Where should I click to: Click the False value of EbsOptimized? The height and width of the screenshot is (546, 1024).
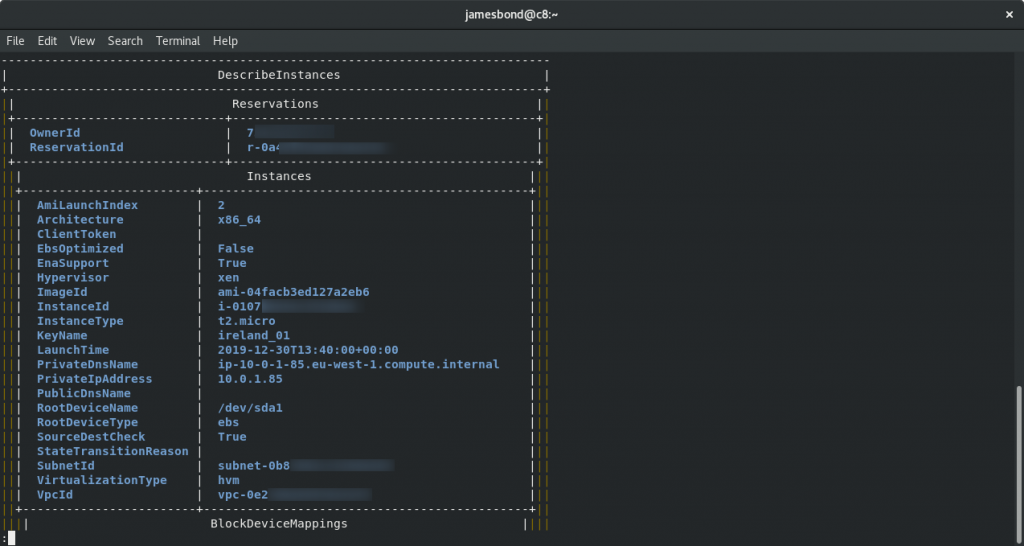236,248
